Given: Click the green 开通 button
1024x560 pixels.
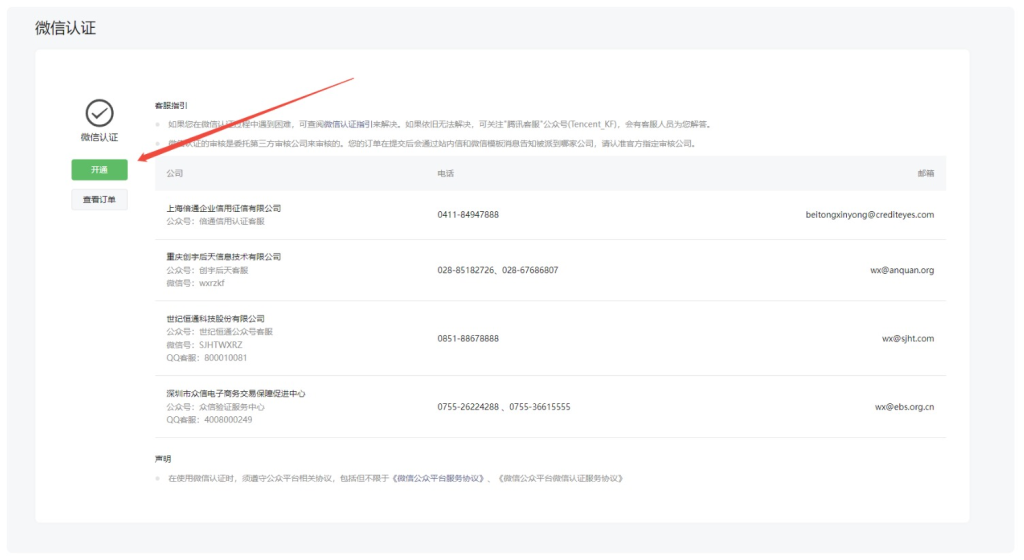Looking at the screenshot, I should pos(99,170).
